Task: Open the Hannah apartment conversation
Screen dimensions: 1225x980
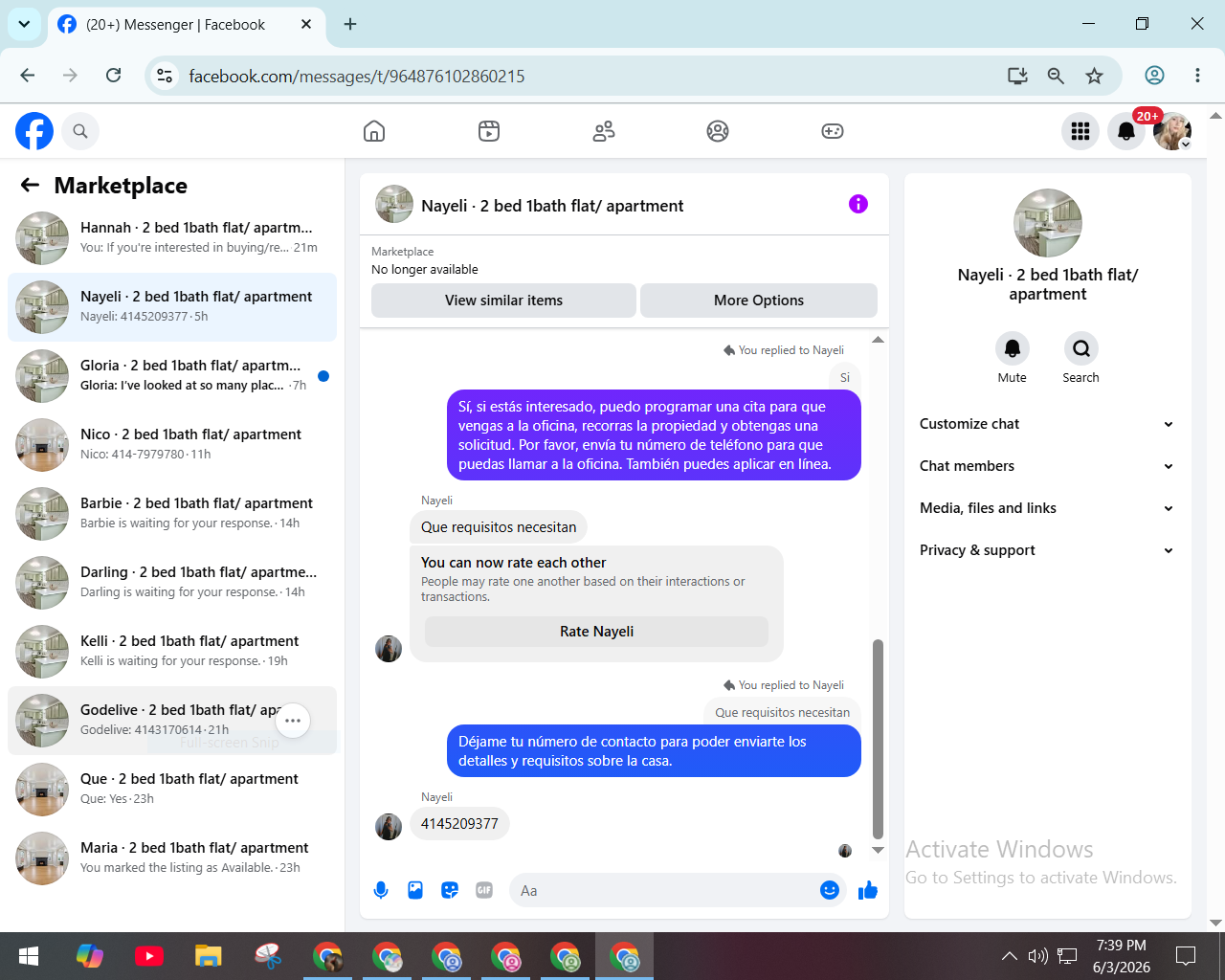Action: point(172,238)
